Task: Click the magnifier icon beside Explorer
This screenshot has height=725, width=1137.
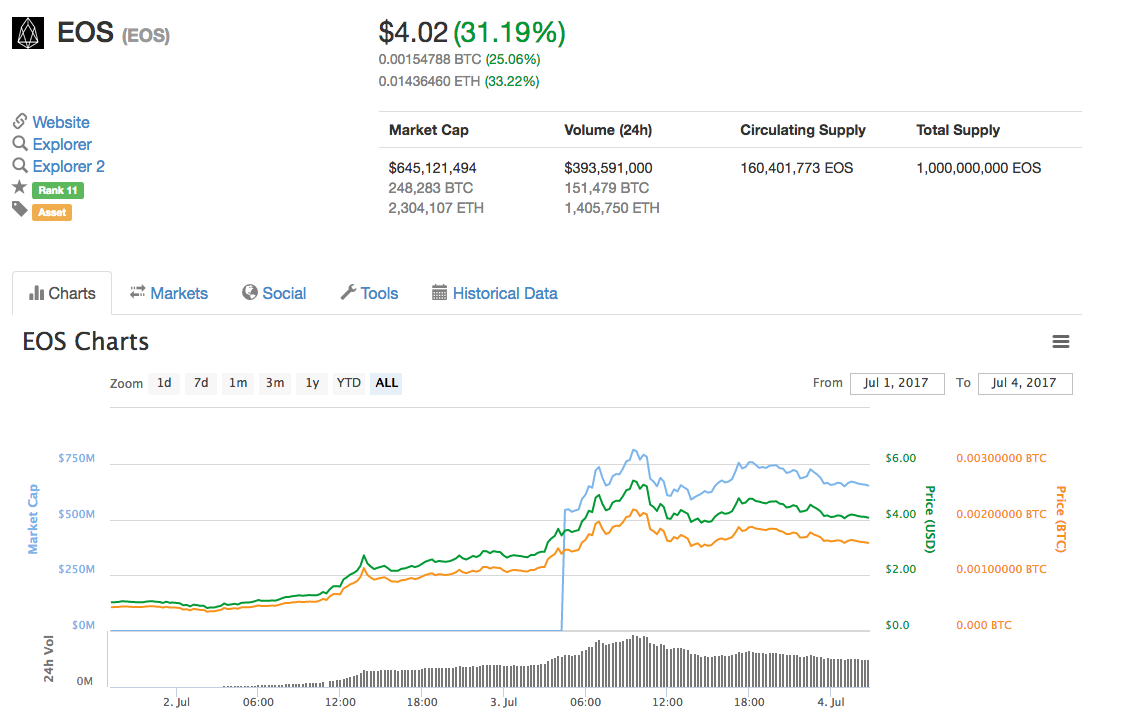Action: point(20,144)
